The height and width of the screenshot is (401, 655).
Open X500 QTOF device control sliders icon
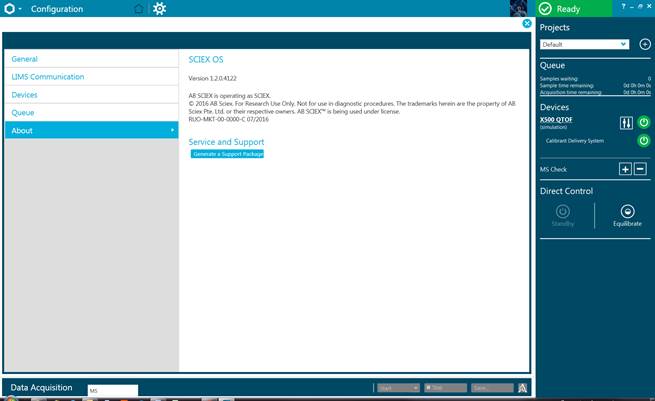[626, 123]
